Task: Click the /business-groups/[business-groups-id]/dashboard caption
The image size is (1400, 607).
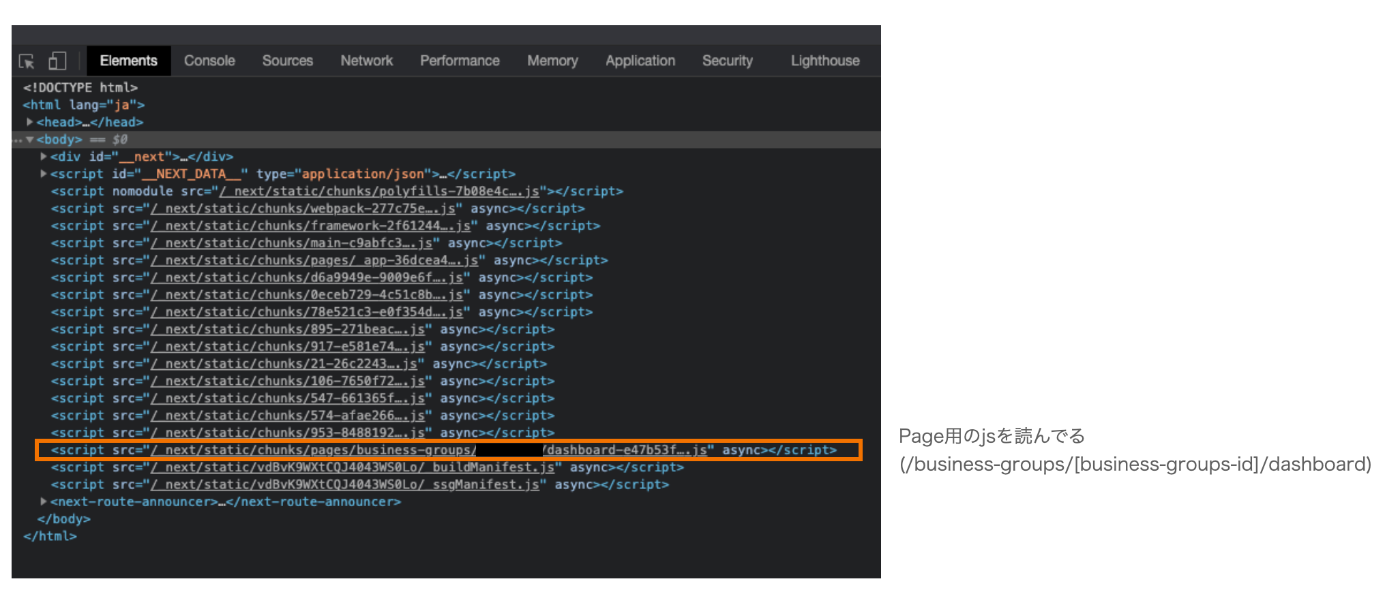Action: pos(1134,464)
